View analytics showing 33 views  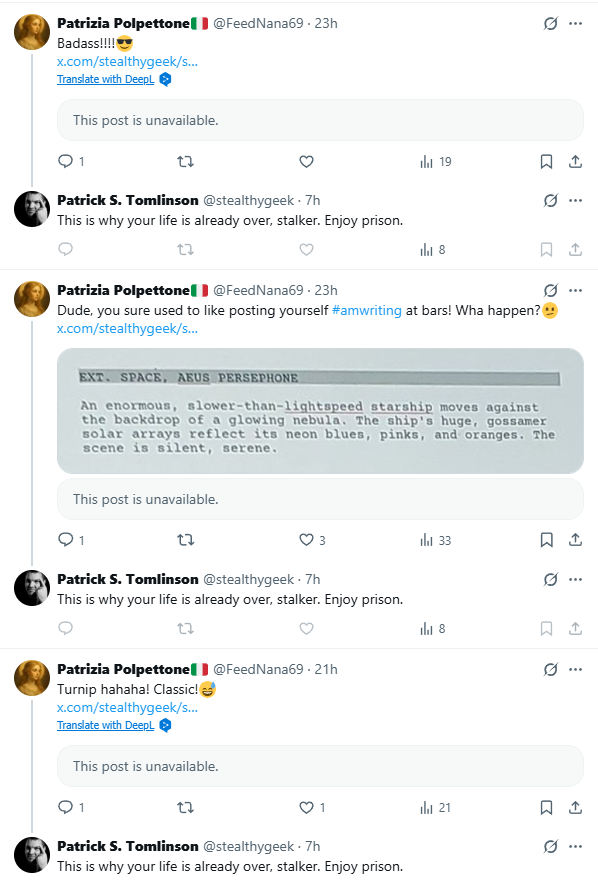[x=436, y=541]
